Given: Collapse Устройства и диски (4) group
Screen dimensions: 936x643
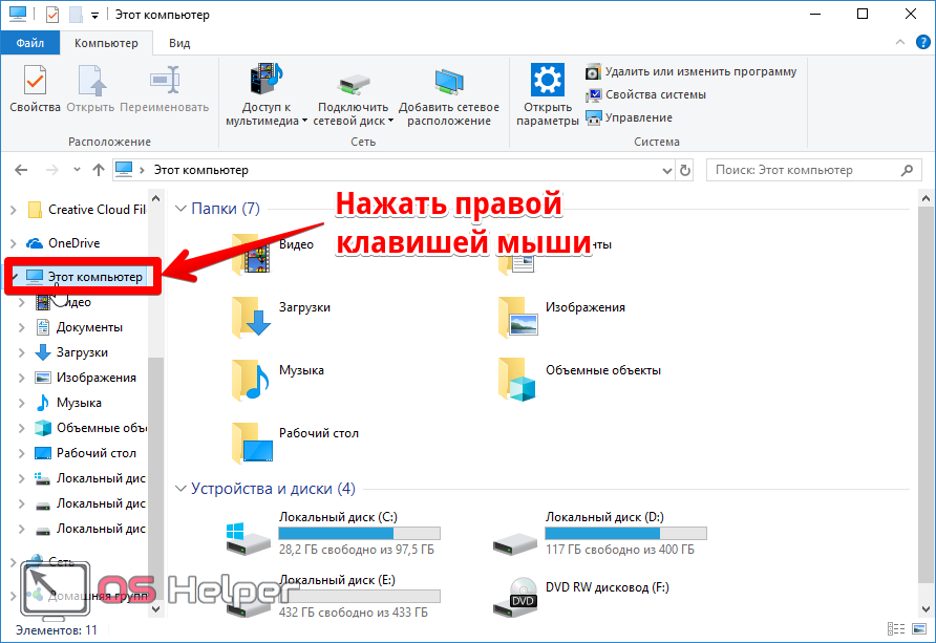Looking at the screenshot, I should (181, 488).
